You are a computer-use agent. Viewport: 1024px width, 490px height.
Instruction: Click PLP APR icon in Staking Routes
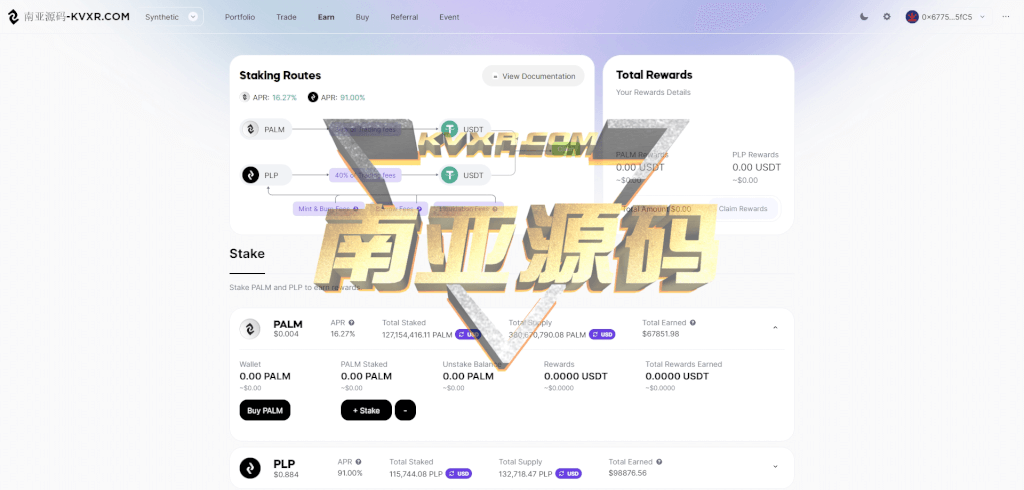(313, 97)
